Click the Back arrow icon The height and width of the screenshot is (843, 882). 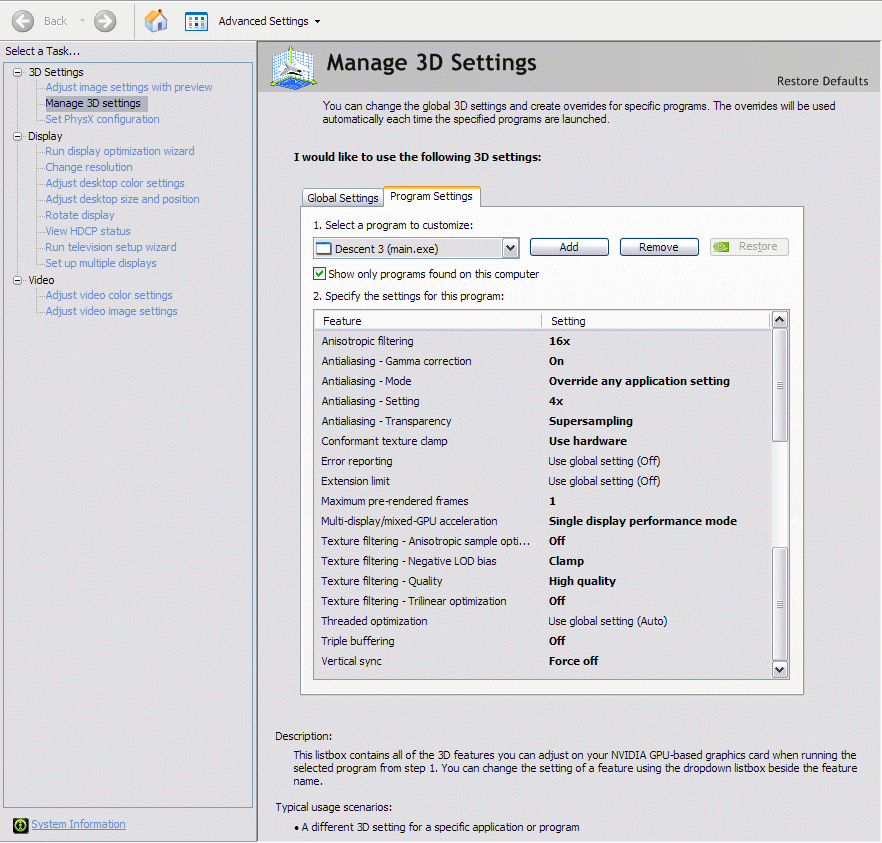tap(23, 21)
